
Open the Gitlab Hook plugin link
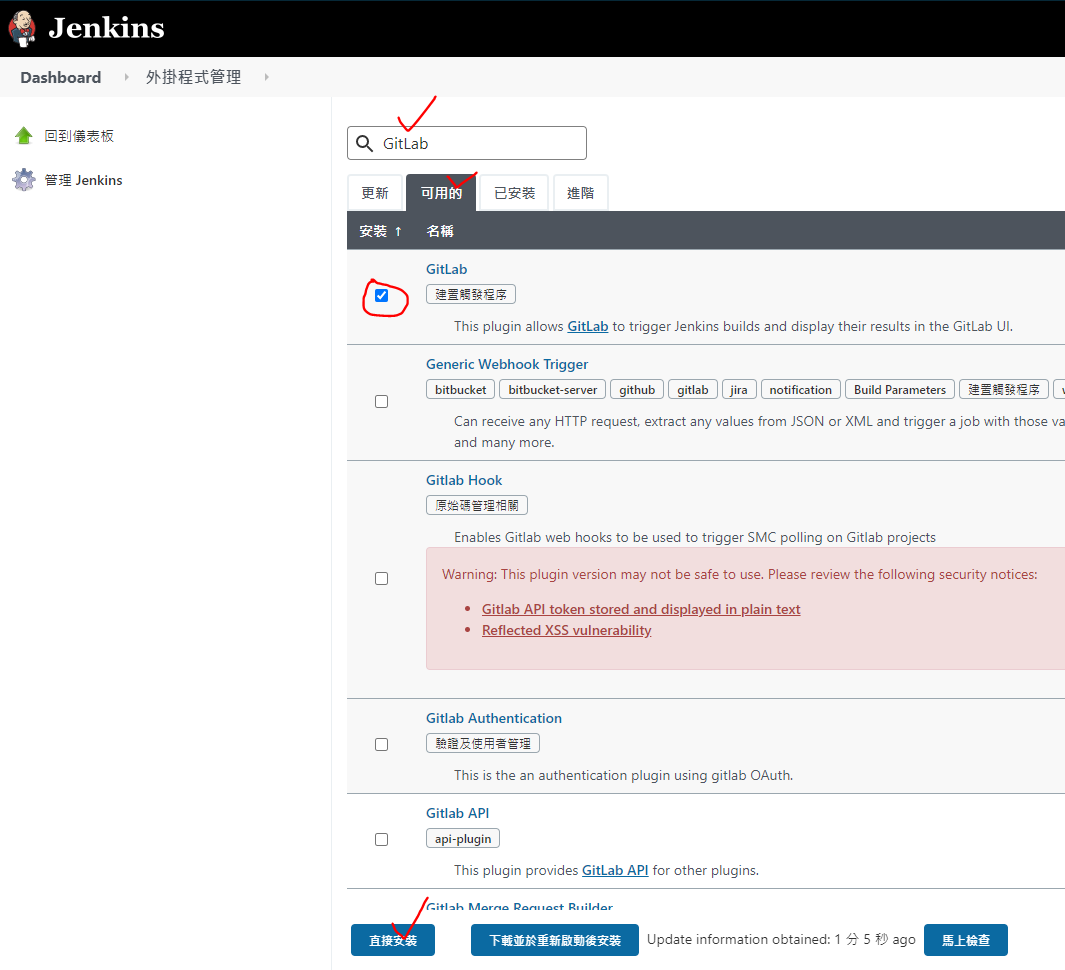coord(464,480)
